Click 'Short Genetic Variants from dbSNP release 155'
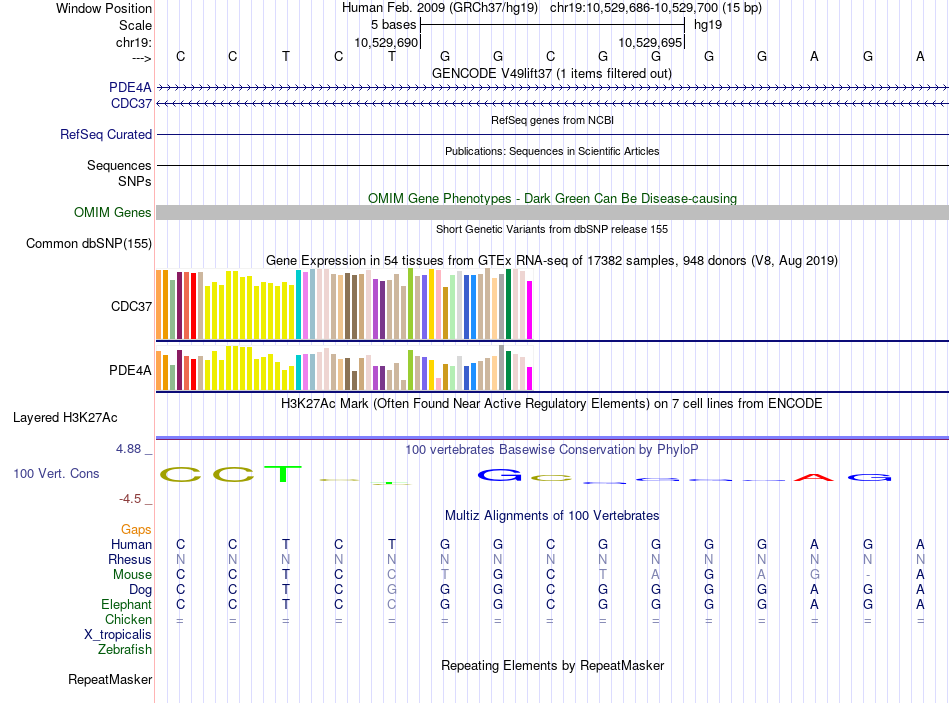Screen dimensions: 950x703 [x=552, y=230]
